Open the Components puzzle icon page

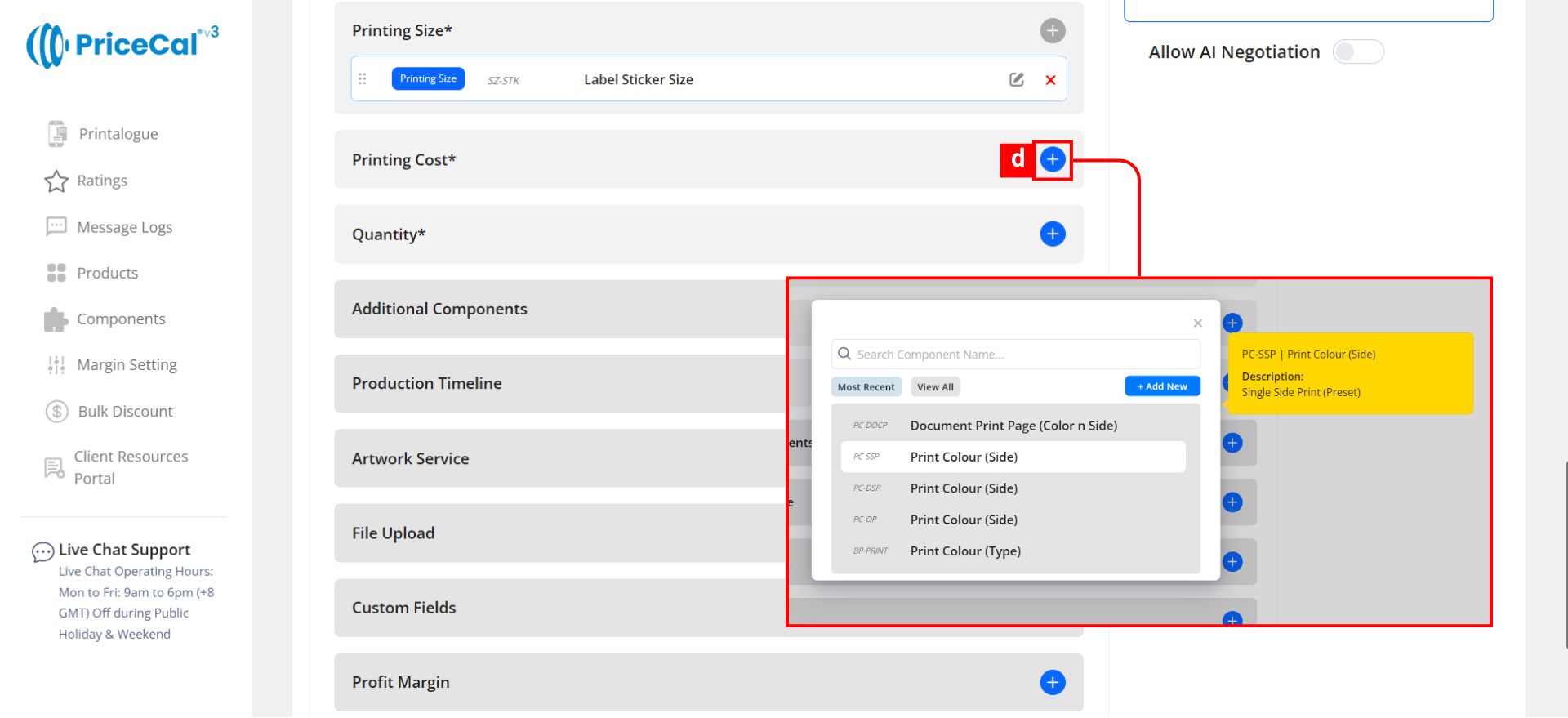[x=56, y=319]
